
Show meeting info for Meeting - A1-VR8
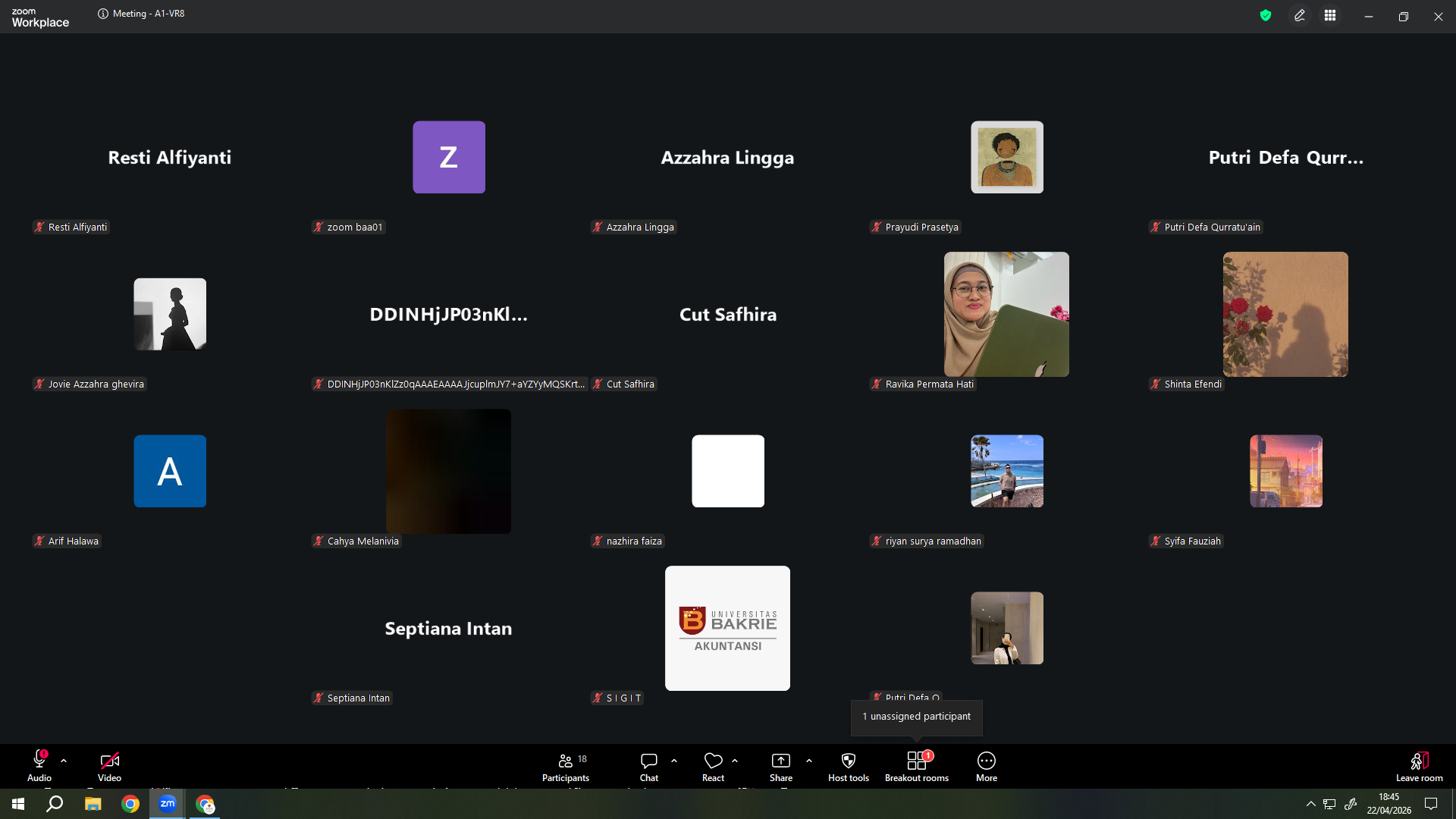(x=103, y=14)
